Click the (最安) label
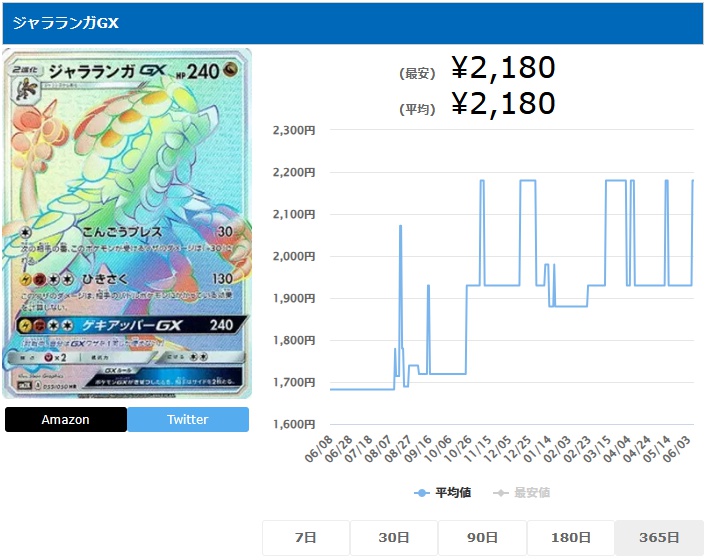708x560 pixels. pyautogui.click(x=417, y=74)
